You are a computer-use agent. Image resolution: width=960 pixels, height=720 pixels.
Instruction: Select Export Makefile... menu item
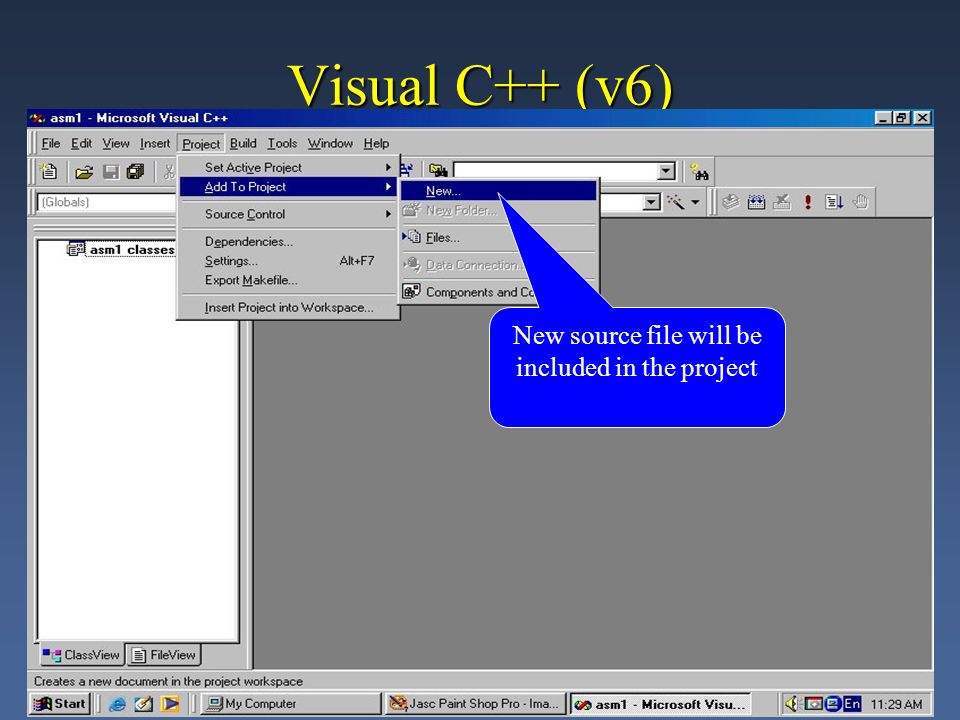click(x=287, y=280)
